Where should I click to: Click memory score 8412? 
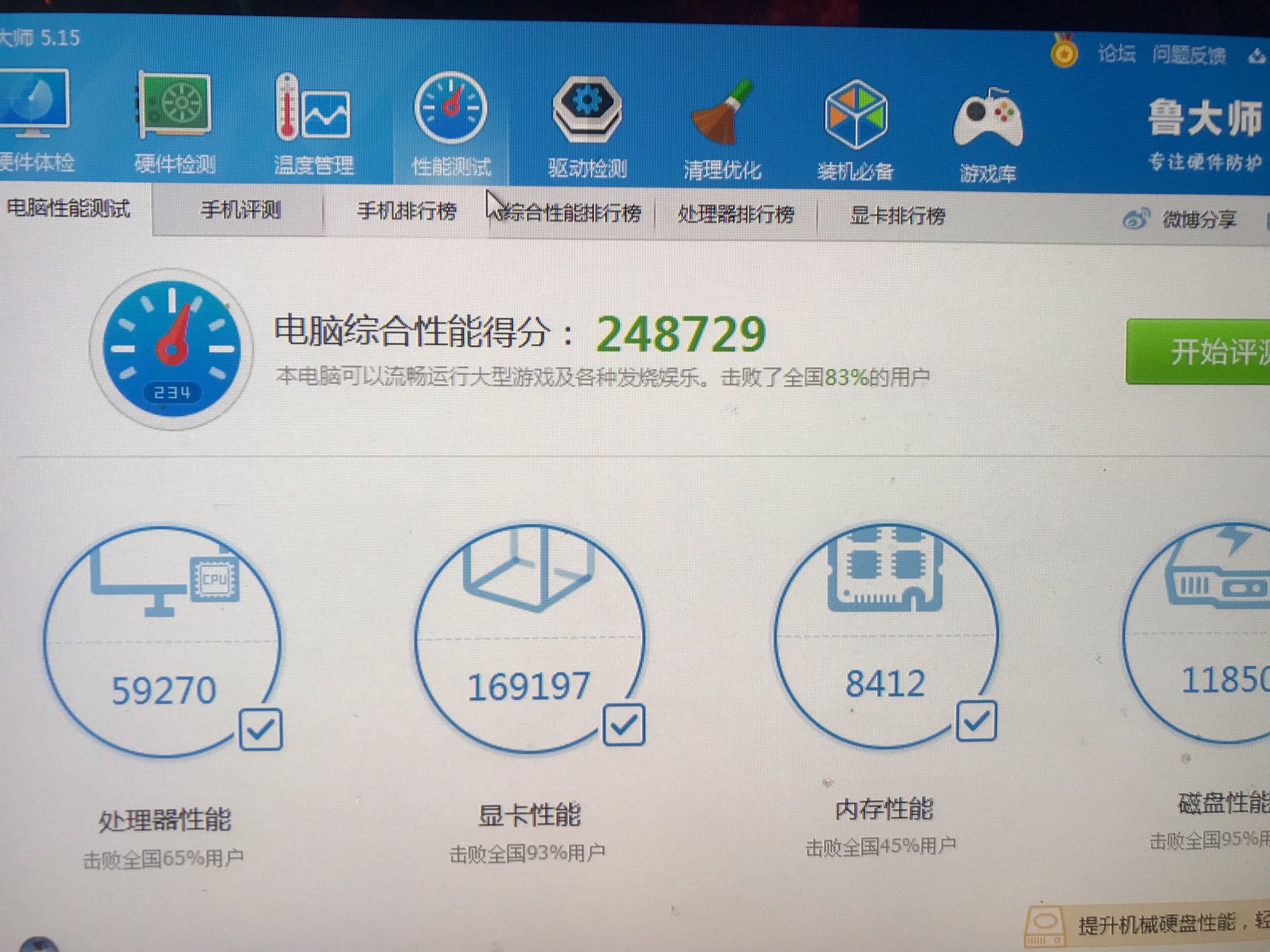coord(885,684)
